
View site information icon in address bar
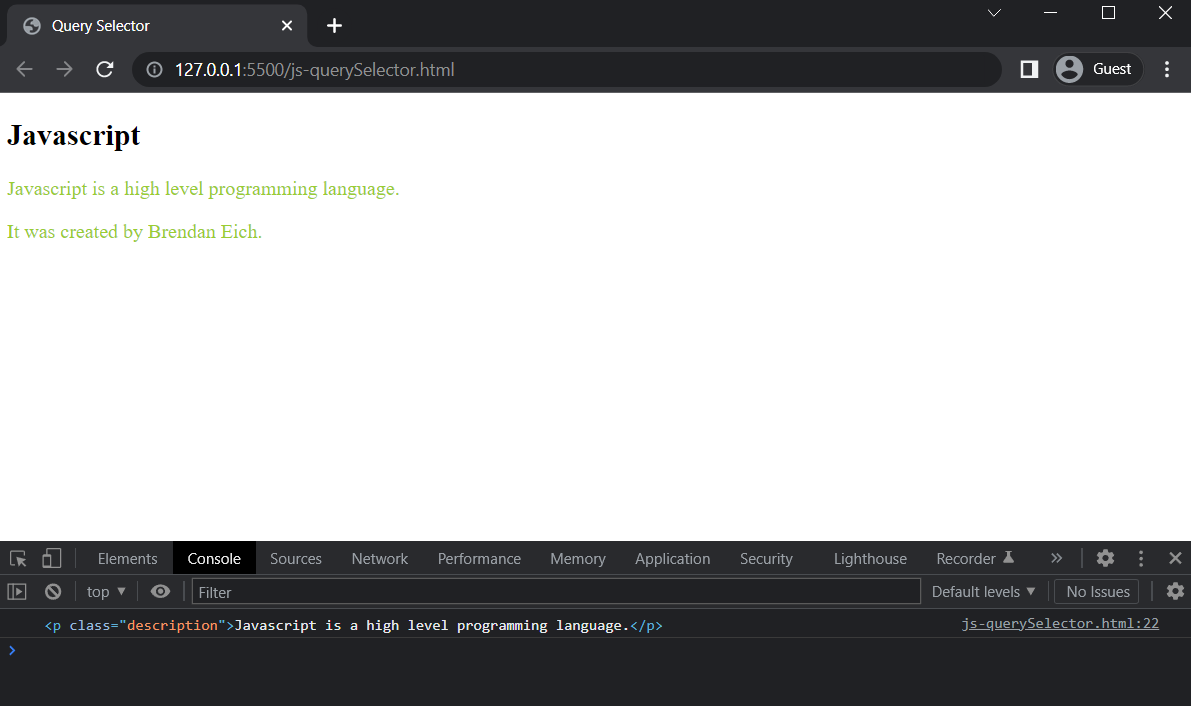154,70
